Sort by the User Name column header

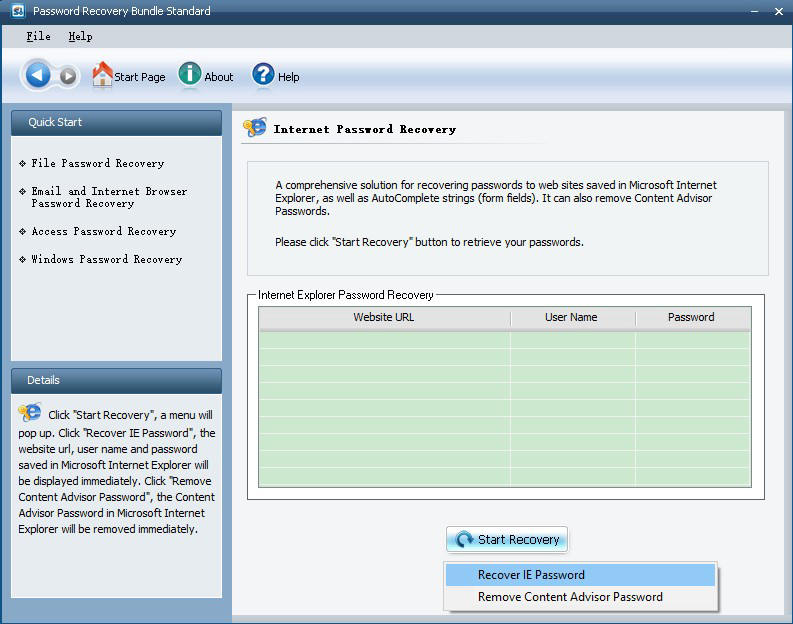pos(572,318)
